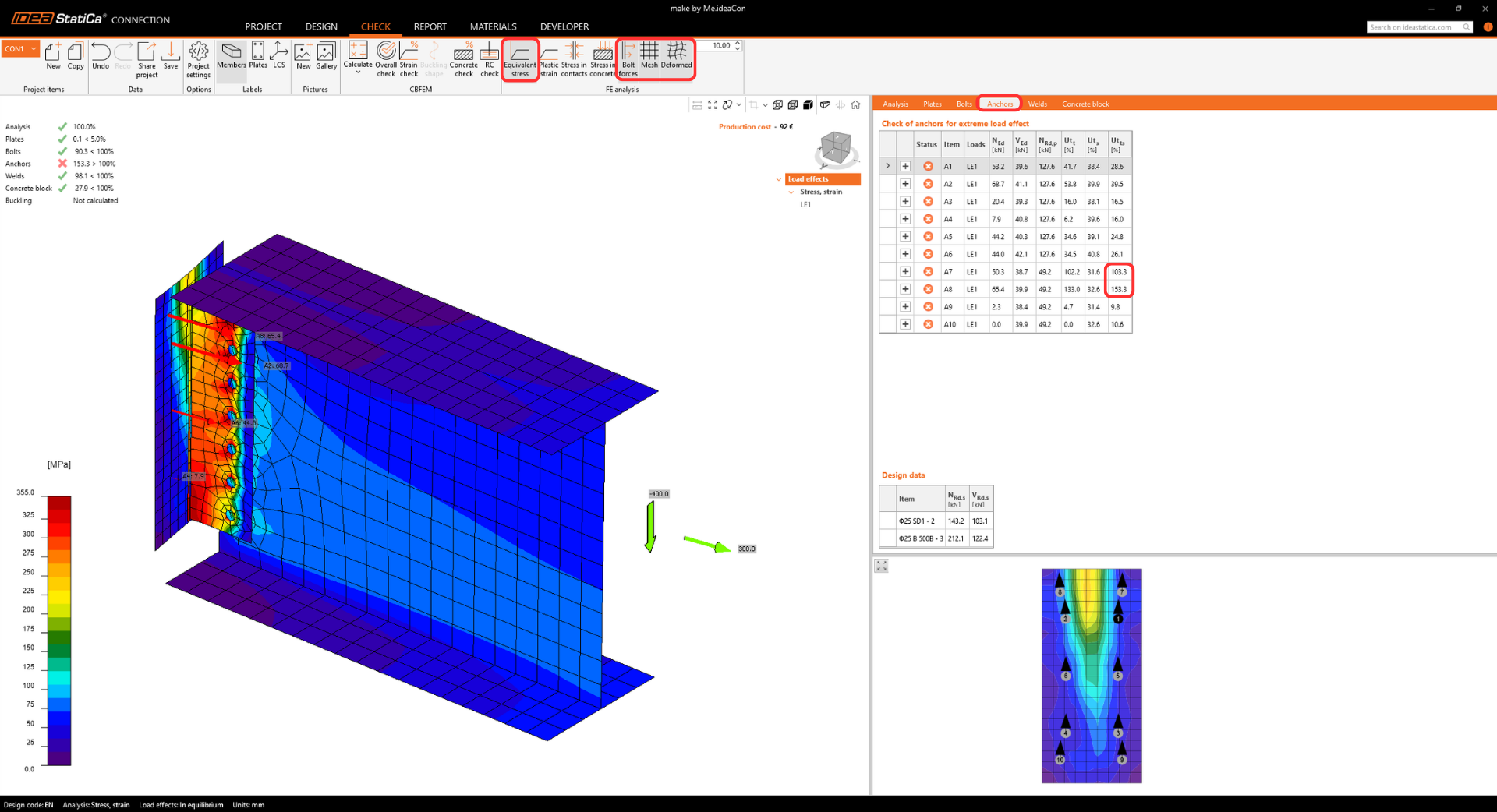The width and height of the screenshot is (1497, 812).
Task: Click the concrete stress thumbnail picture
Action: [1092, 676]
